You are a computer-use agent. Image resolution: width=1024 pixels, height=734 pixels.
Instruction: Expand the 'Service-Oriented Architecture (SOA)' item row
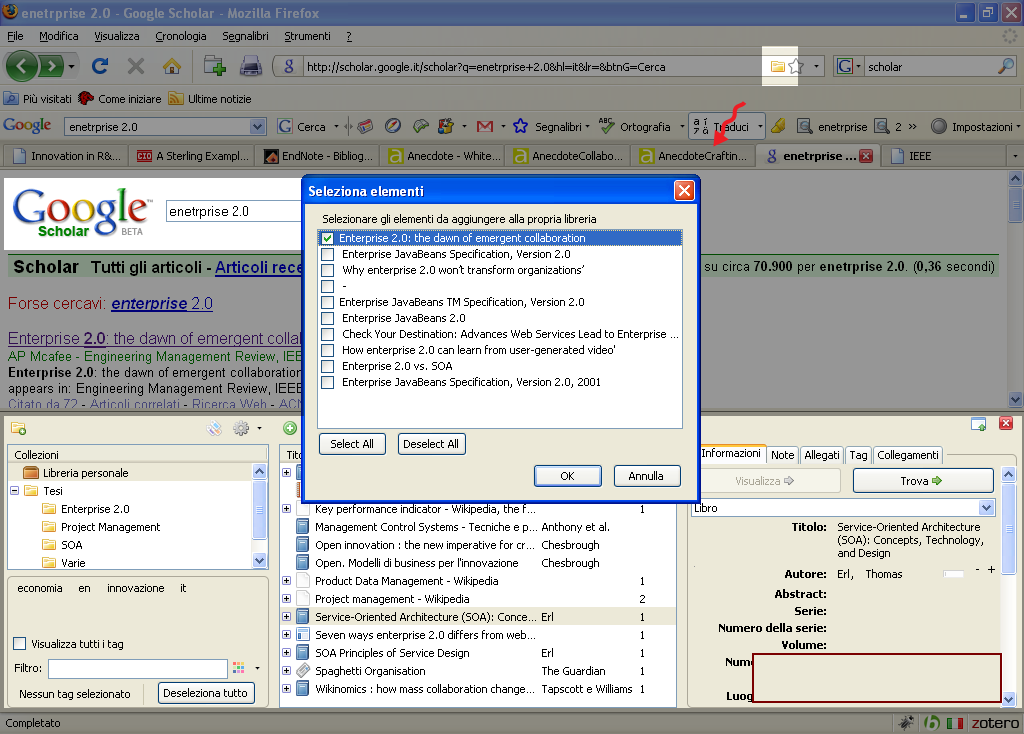pos(286,616)
